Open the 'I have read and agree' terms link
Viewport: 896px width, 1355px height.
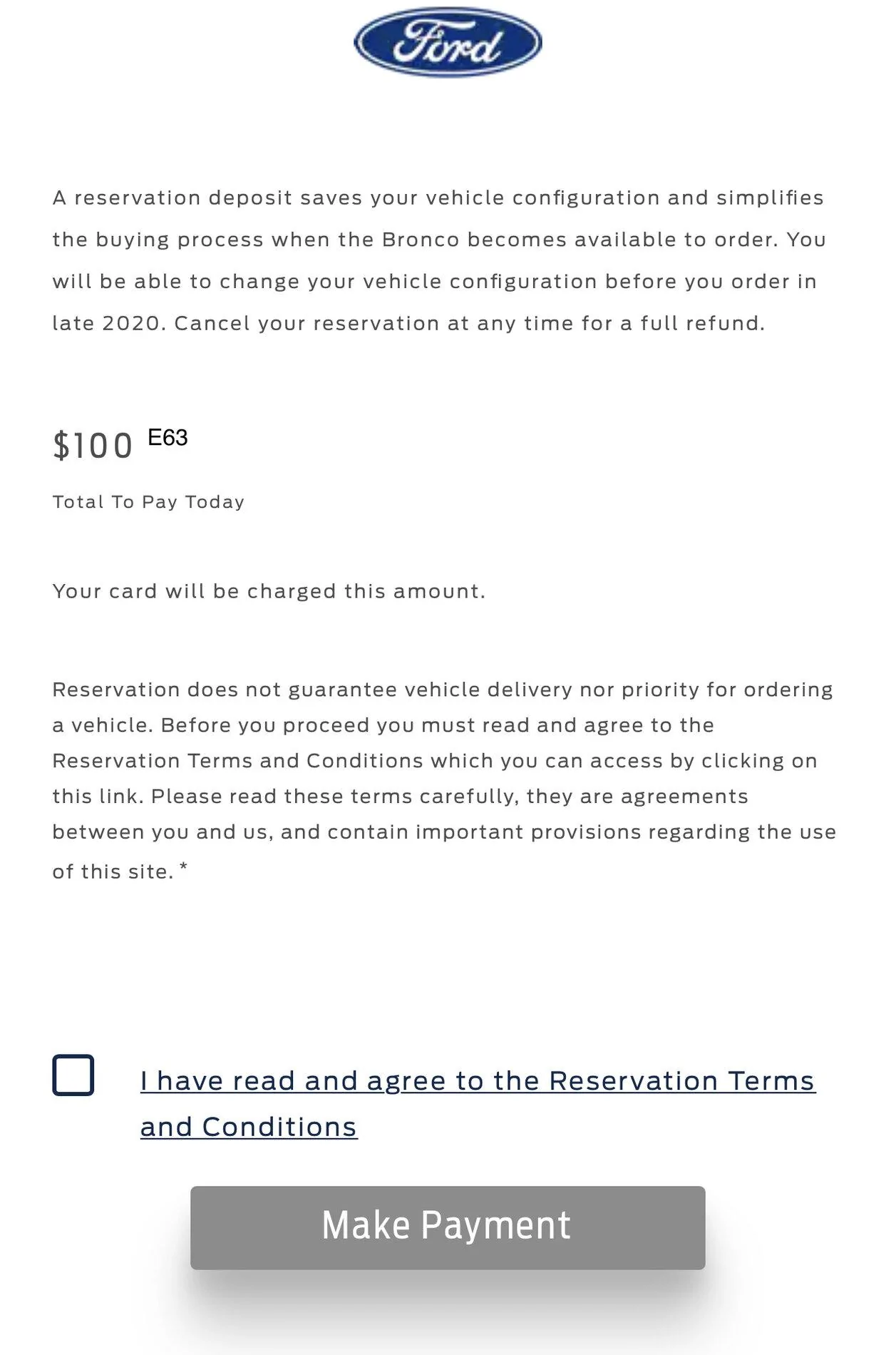(x=478, y=1103)
